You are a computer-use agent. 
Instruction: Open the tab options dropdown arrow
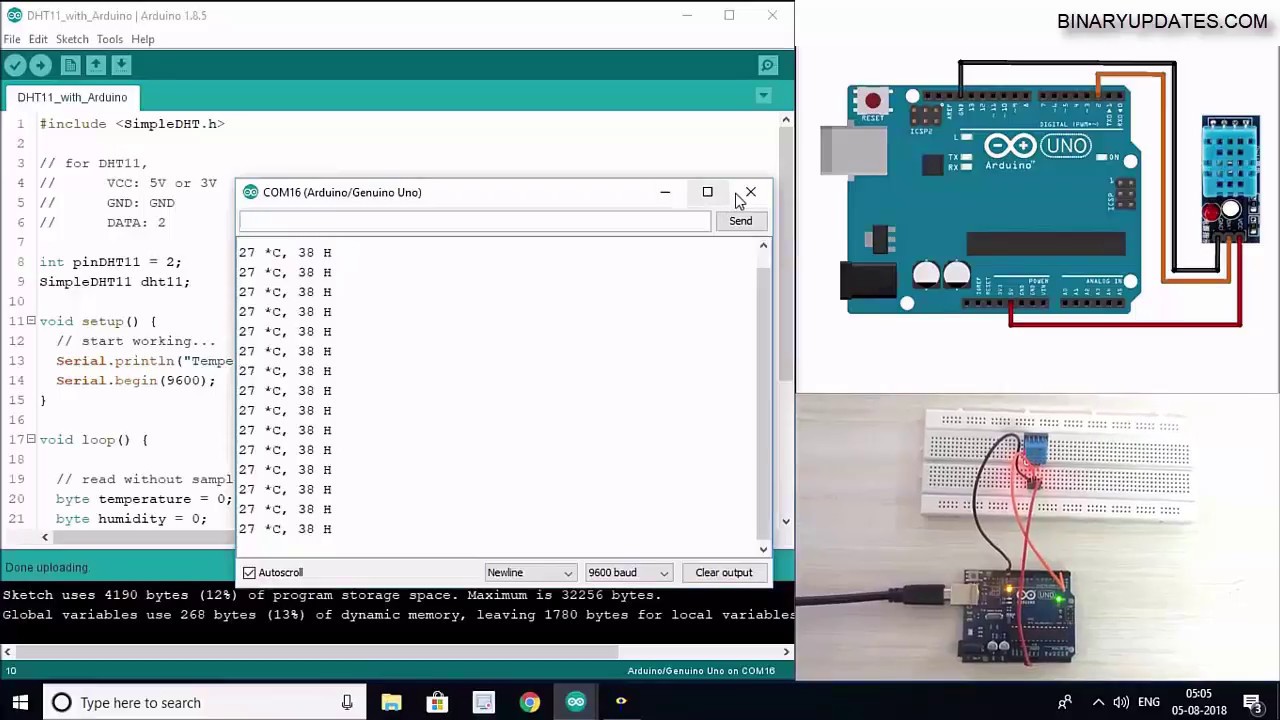click(x=763, y=96)
